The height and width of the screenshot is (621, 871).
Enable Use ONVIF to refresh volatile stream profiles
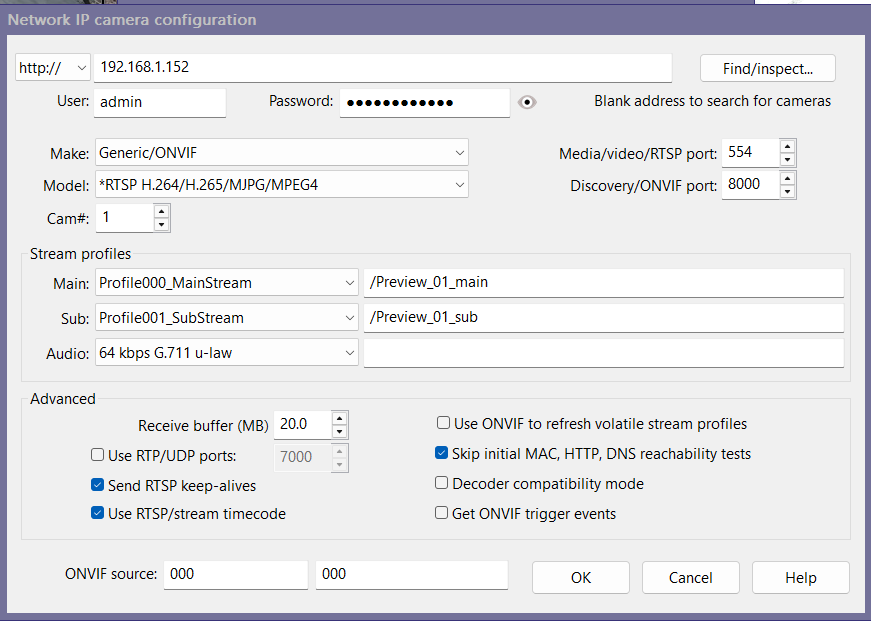point(442,424)
